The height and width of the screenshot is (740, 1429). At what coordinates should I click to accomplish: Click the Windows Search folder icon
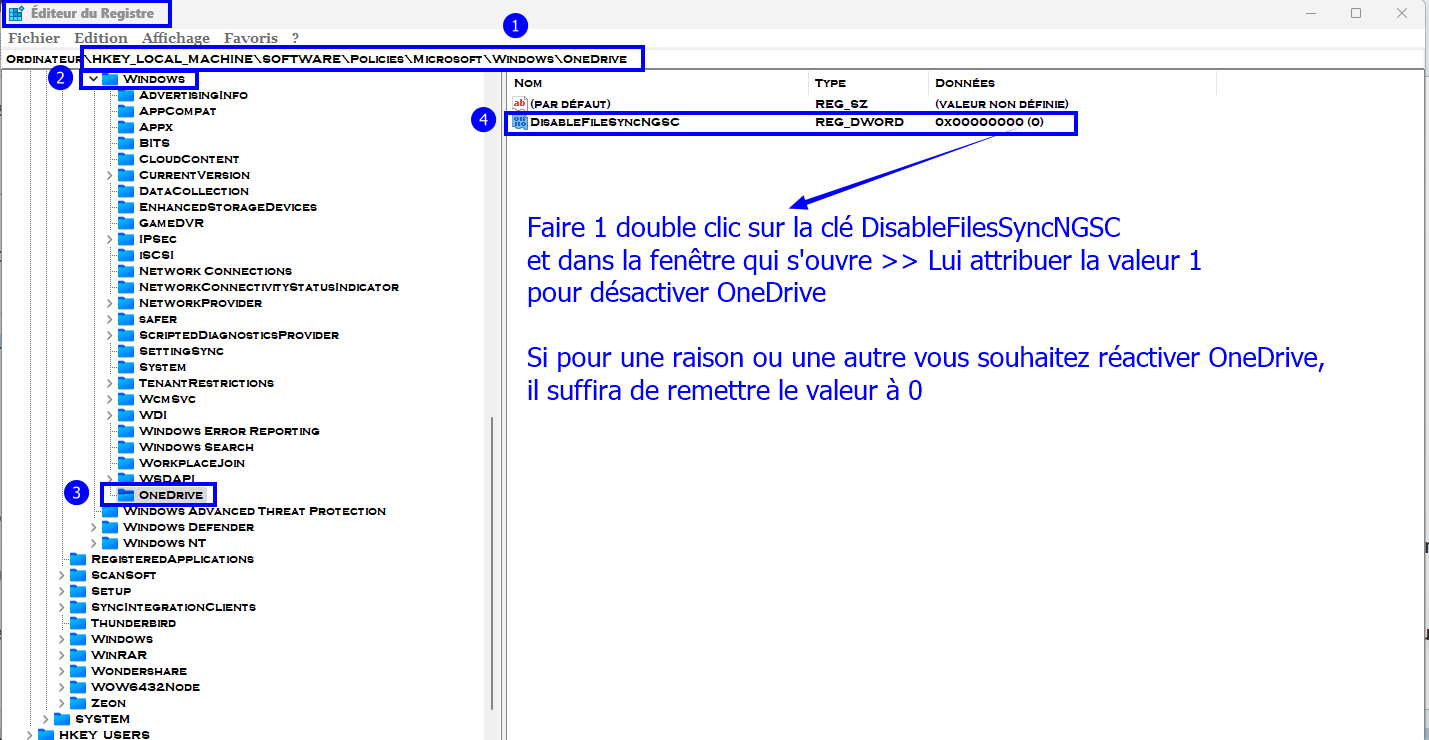126,447
